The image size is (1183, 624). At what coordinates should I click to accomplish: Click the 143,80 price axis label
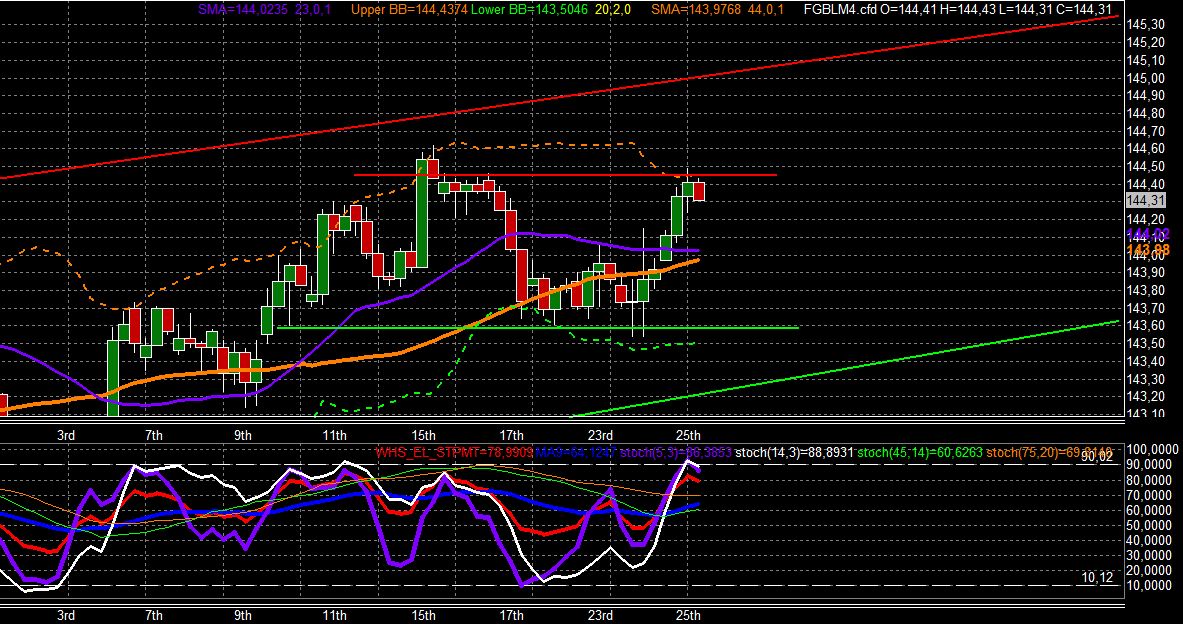point(1145,290)
